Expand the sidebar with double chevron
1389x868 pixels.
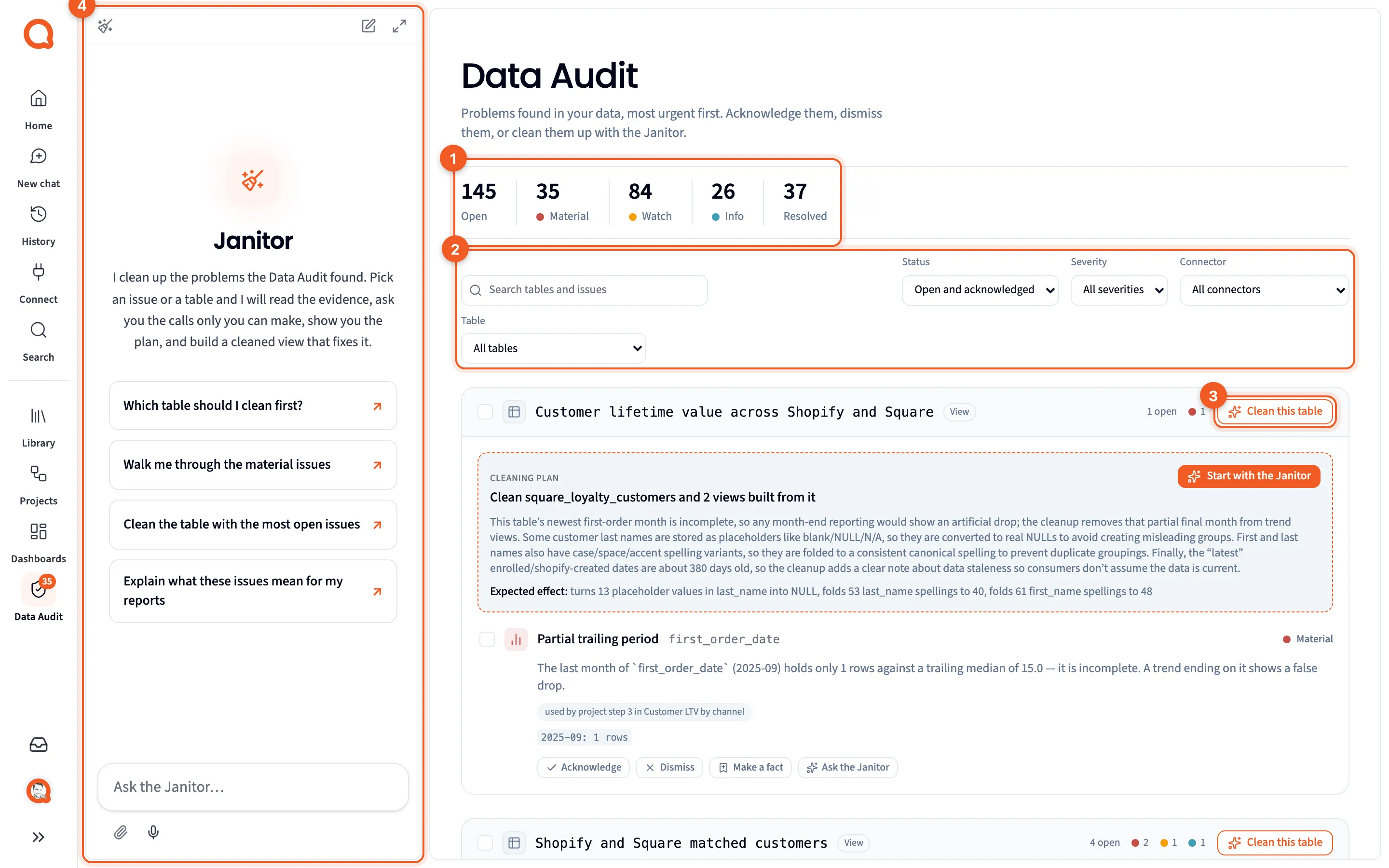pos(39,837)
